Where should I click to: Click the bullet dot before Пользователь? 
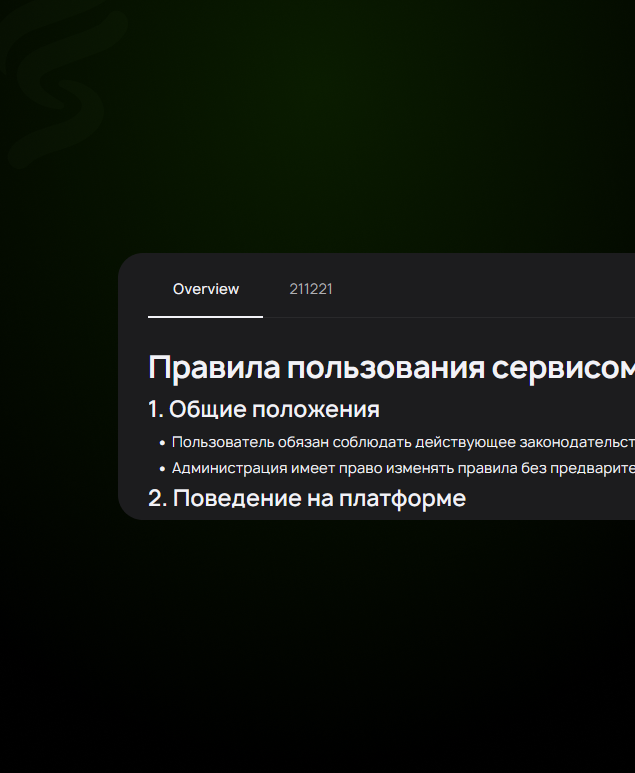click(x=162, y=442)
